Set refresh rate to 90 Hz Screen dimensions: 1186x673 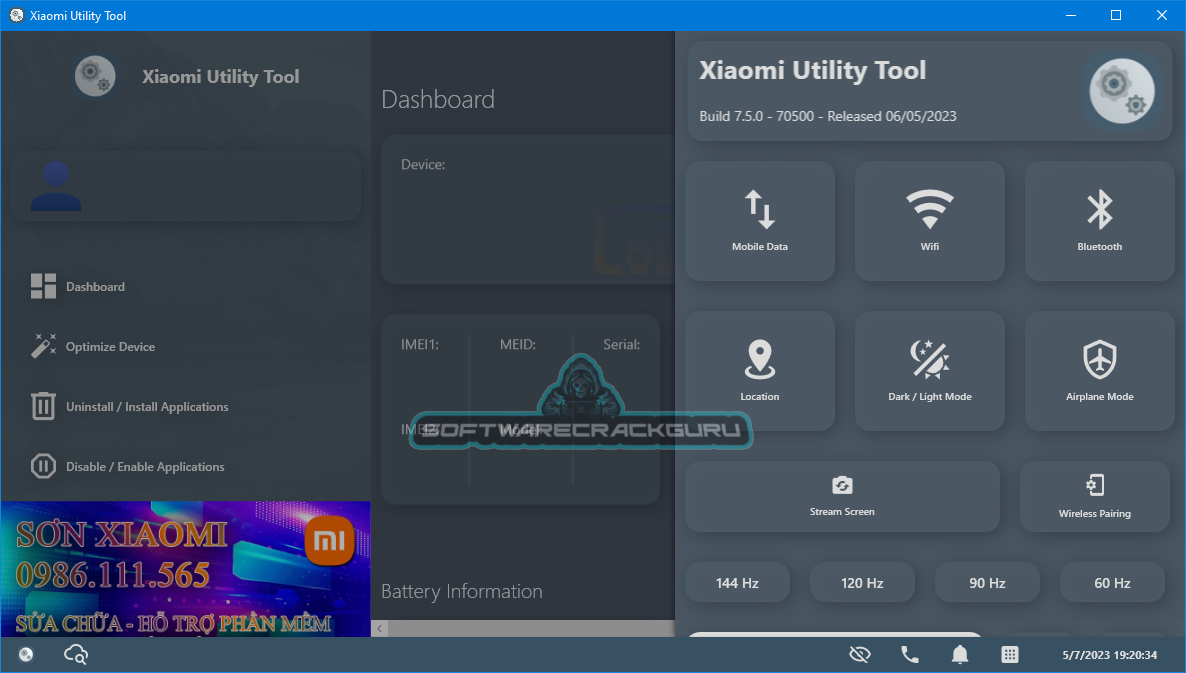[x=987, y=582]
